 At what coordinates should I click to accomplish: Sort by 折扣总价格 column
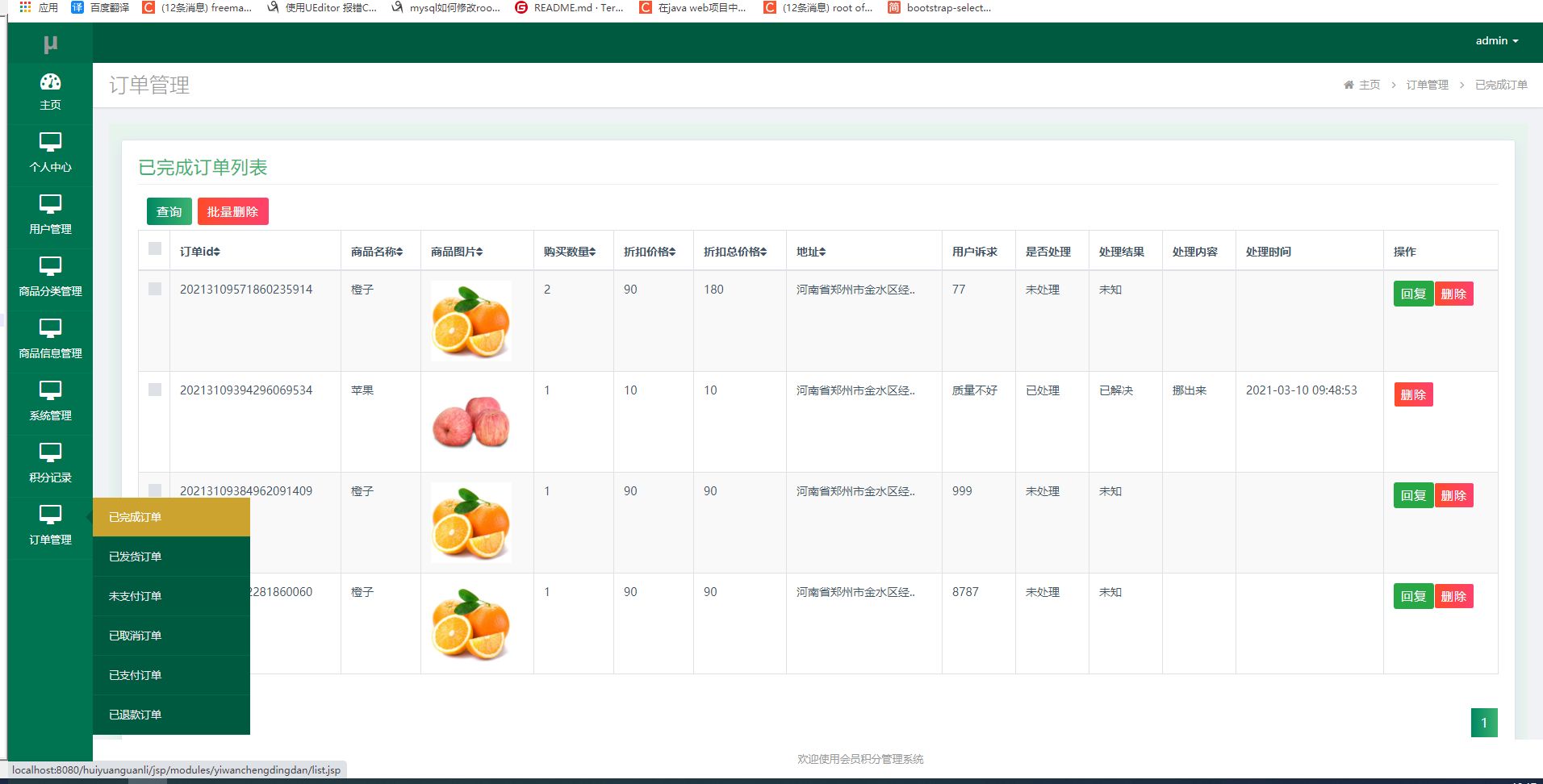point(734,252)
